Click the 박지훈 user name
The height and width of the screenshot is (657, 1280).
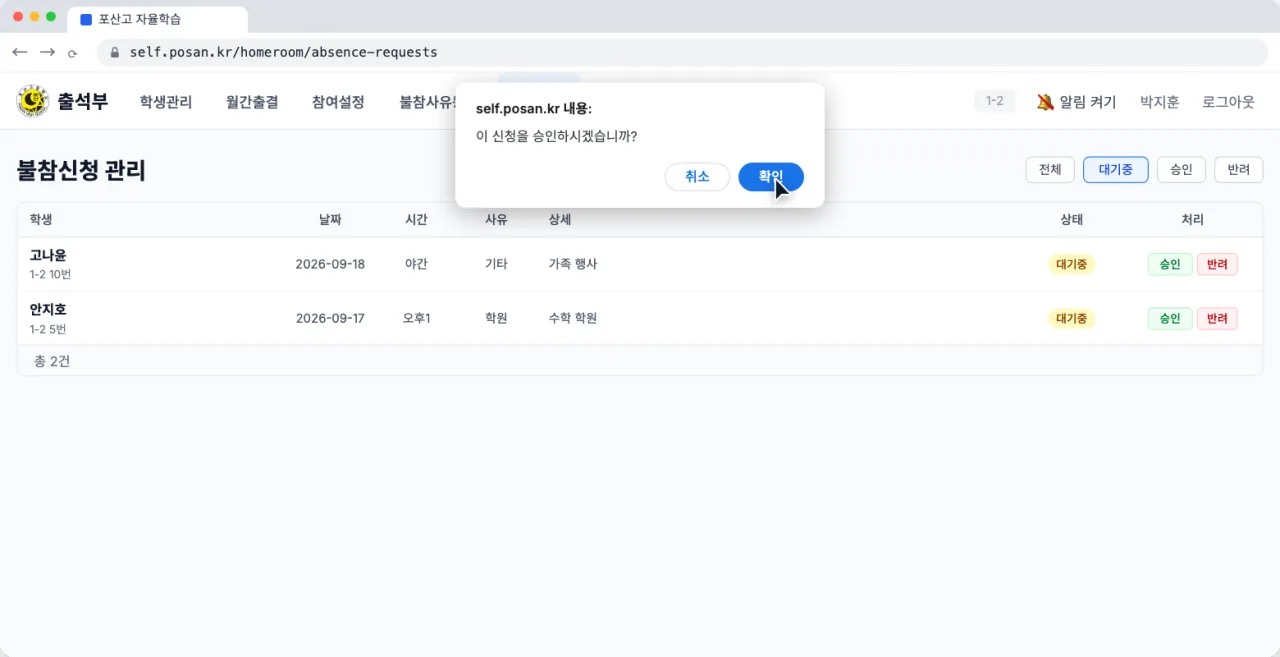pyautogui.click(x=1160, y=101)
